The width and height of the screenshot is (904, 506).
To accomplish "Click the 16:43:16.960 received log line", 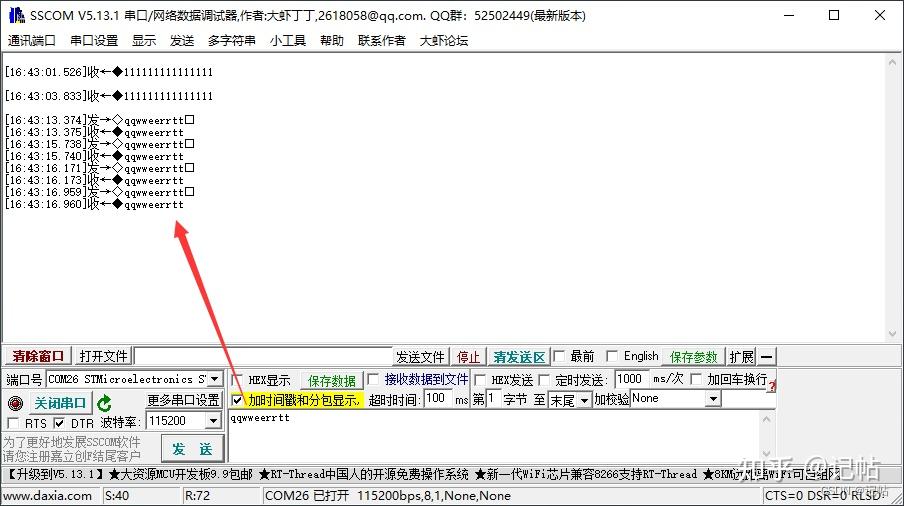I will click(94, 204).
